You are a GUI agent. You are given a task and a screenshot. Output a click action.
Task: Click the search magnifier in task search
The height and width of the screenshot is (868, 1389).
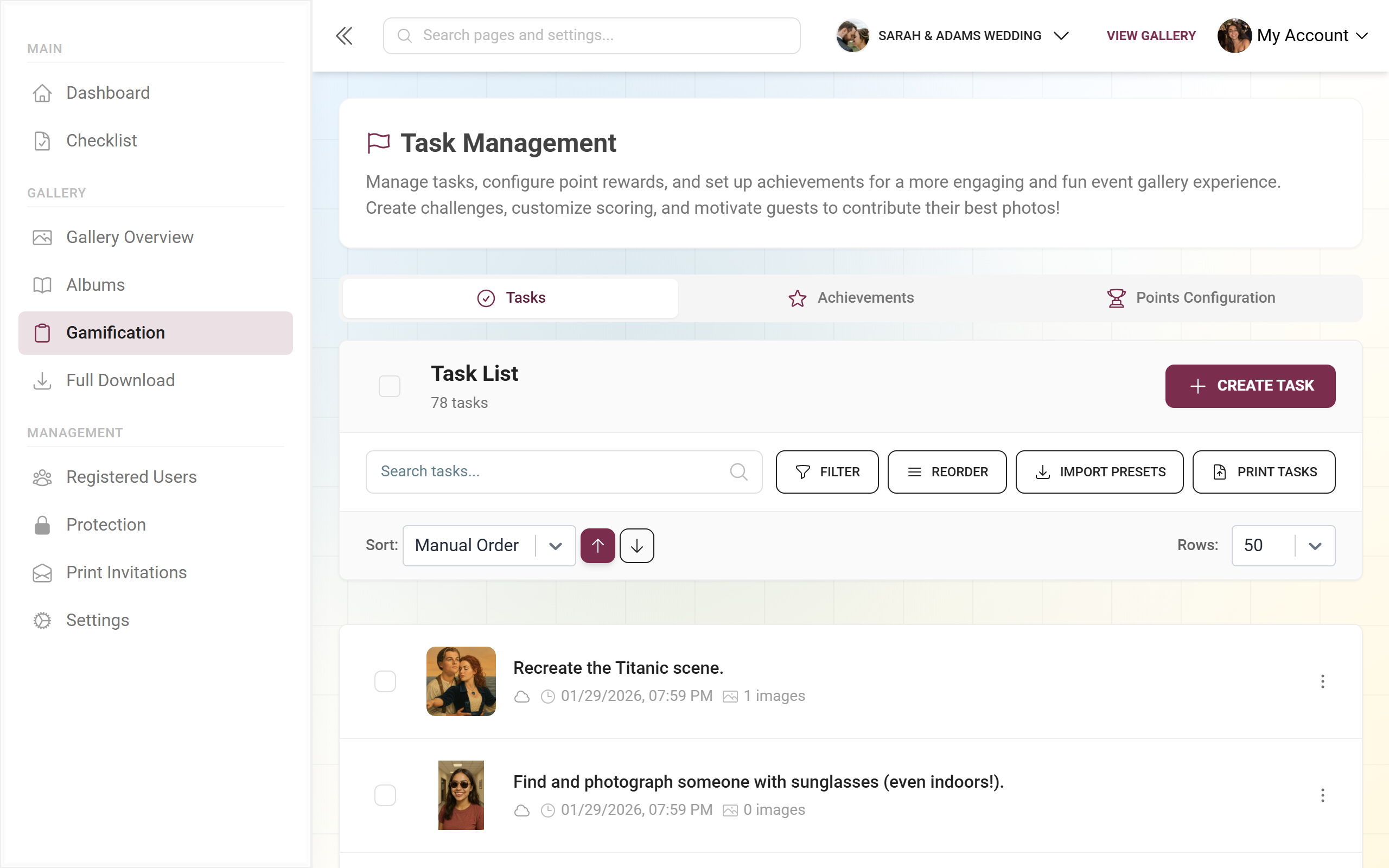pos(738,472)
